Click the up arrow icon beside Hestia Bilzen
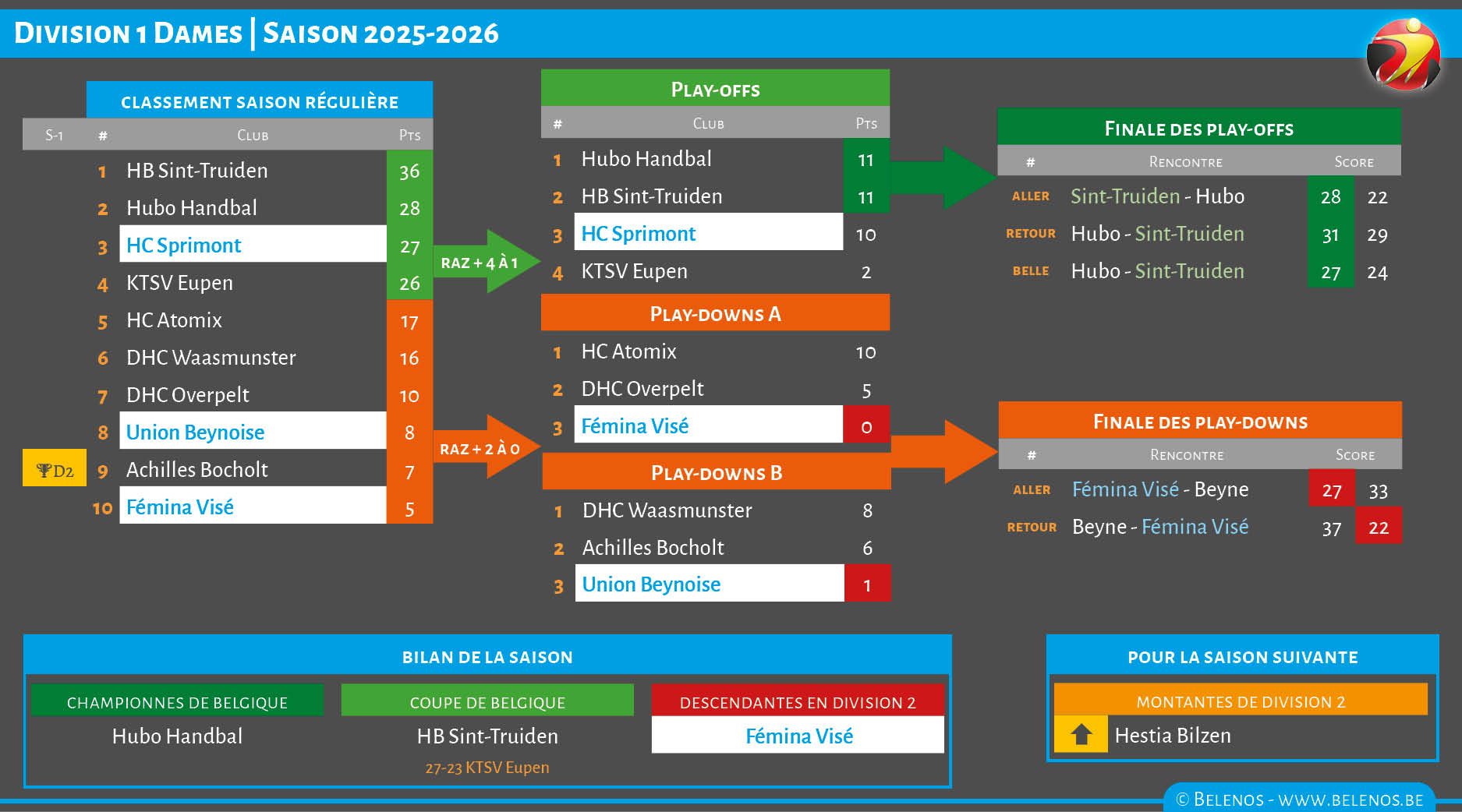Image resolution: width=1462 pixels, height=812 pixels. tap(1081, 734)
